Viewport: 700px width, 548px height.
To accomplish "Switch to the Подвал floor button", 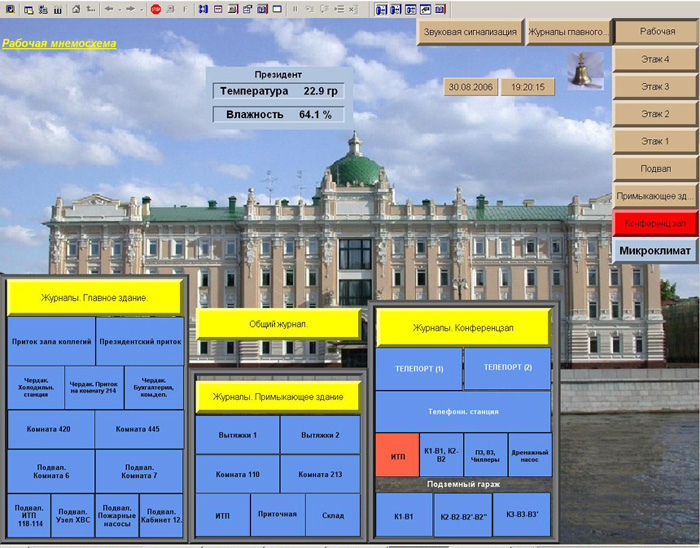I will coord(655,168).
